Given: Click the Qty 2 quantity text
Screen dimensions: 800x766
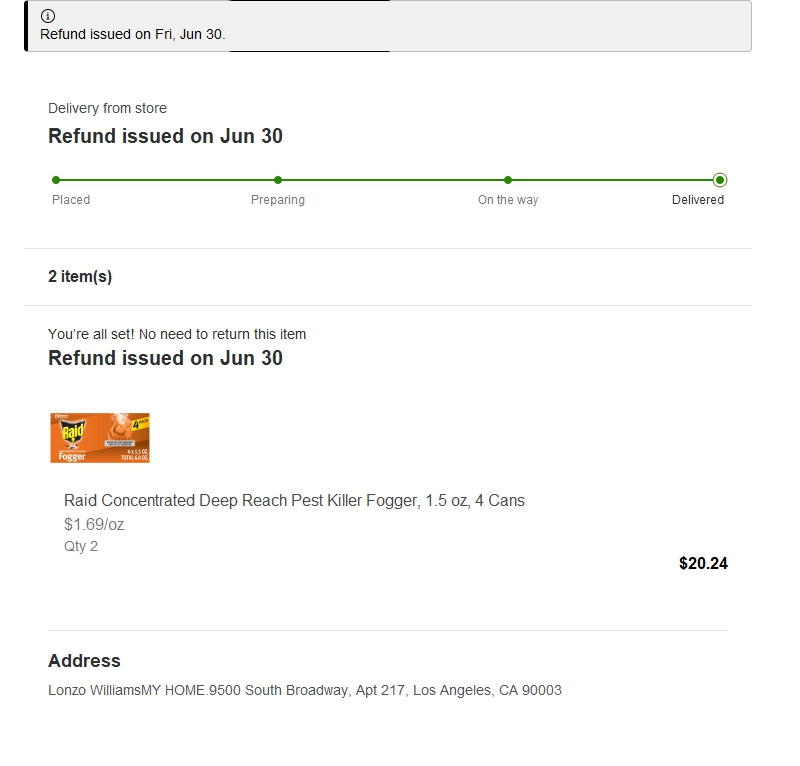Looking at the screenshot, I should pos(81,546).
